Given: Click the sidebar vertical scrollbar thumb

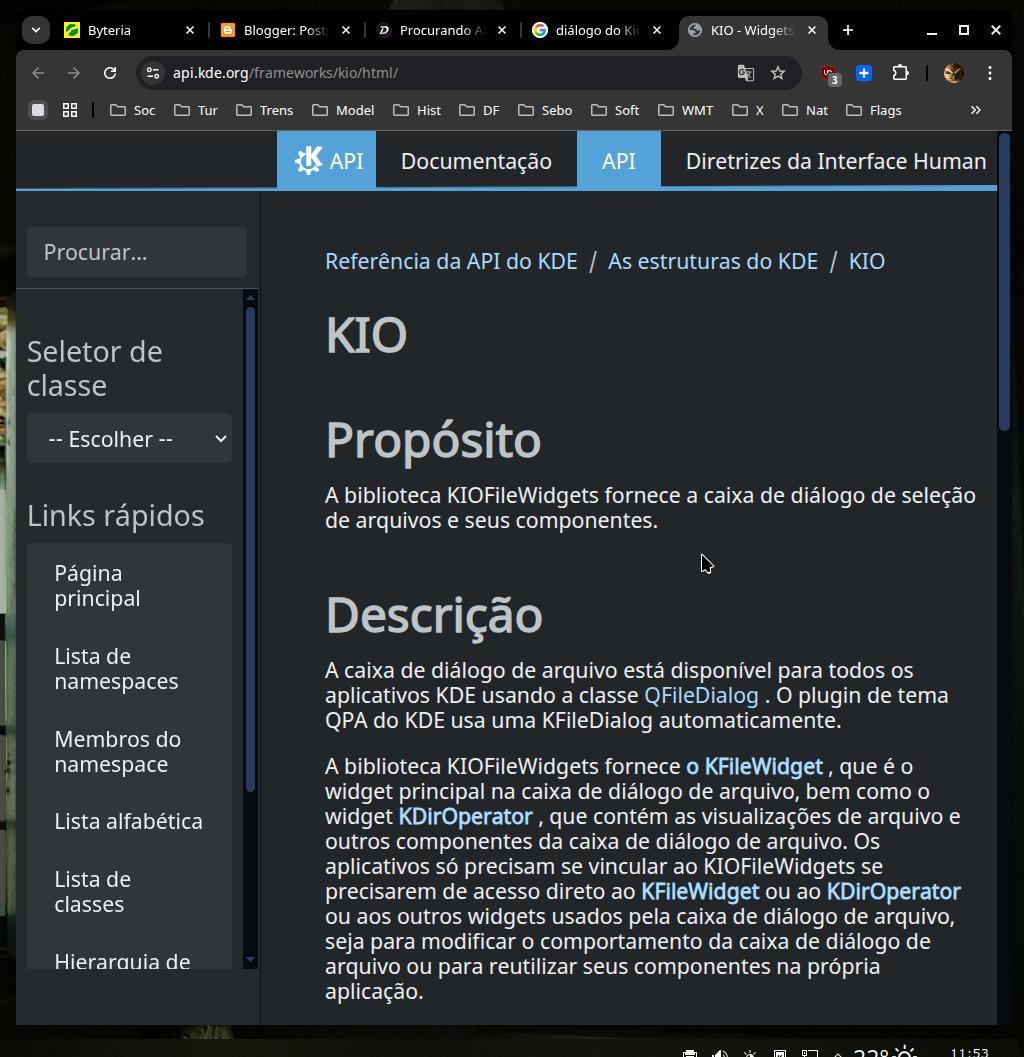Looking at the screenshot, I should (x=251, y=549).
